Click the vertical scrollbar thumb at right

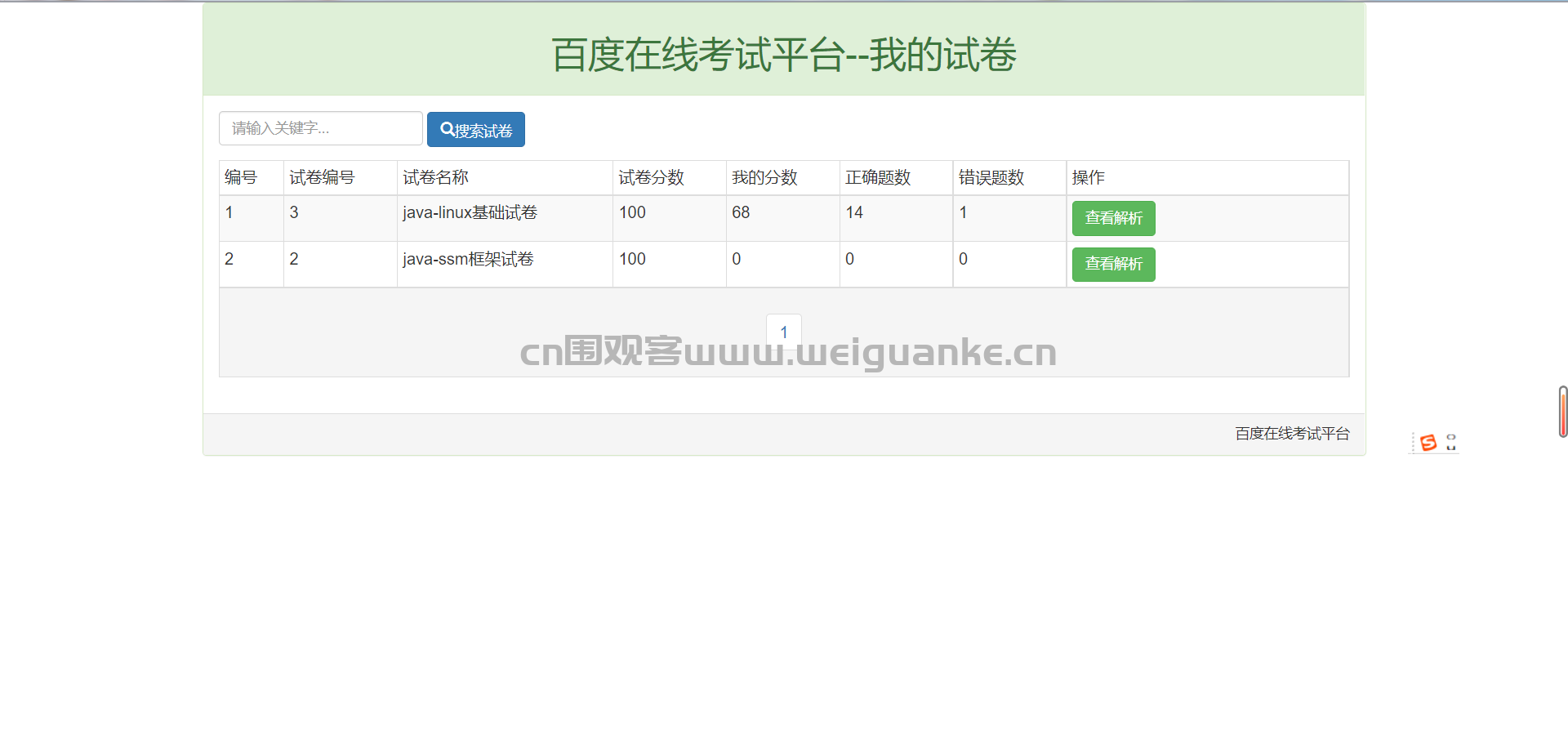1563,412
